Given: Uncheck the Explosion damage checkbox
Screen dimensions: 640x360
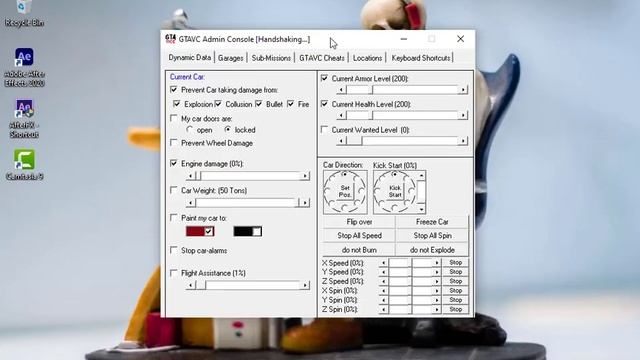Looking at the screenshot, I should coord(176,104).
